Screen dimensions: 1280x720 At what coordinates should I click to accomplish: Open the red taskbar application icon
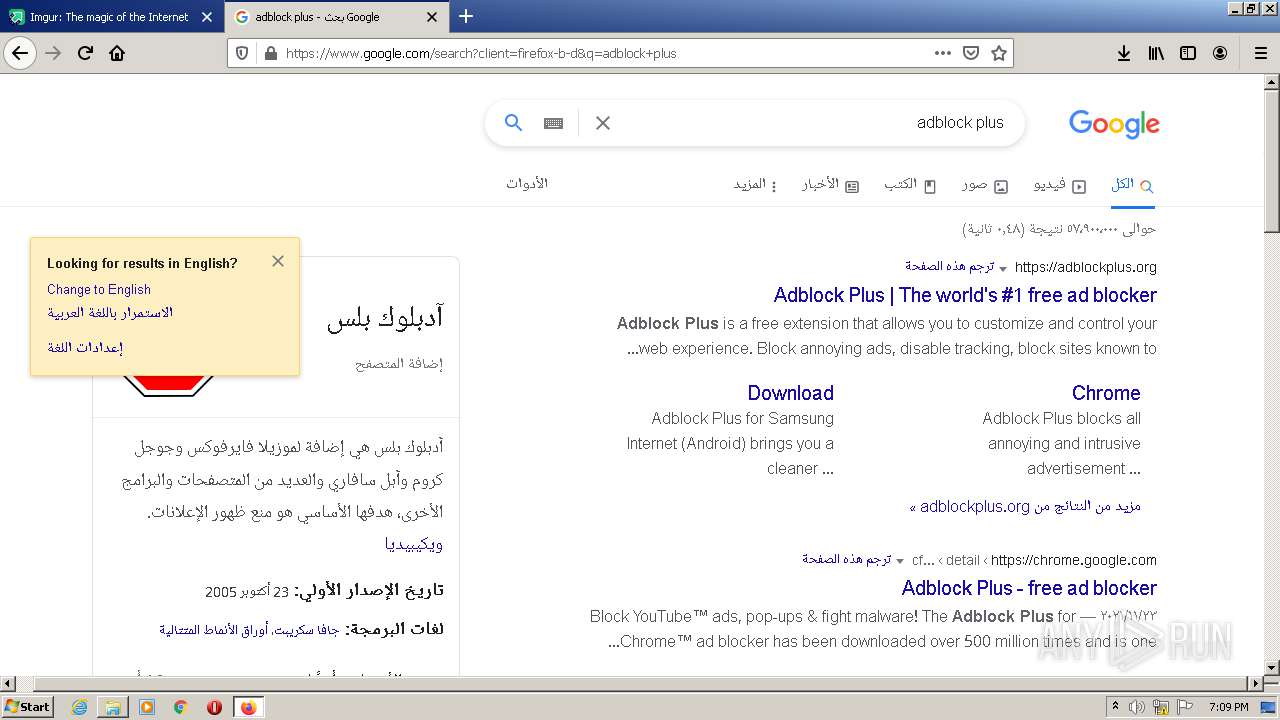click(x=214, y=707)
